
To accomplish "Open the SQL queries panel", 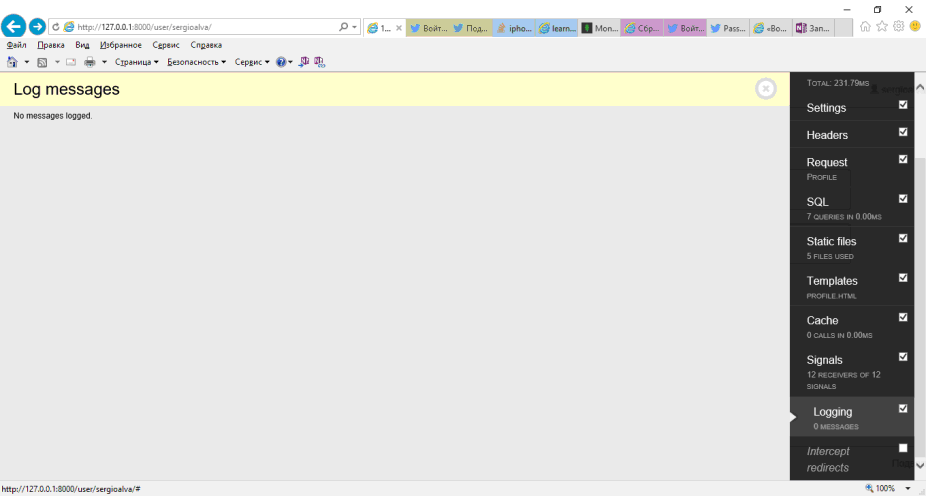I will pos(817,202).
